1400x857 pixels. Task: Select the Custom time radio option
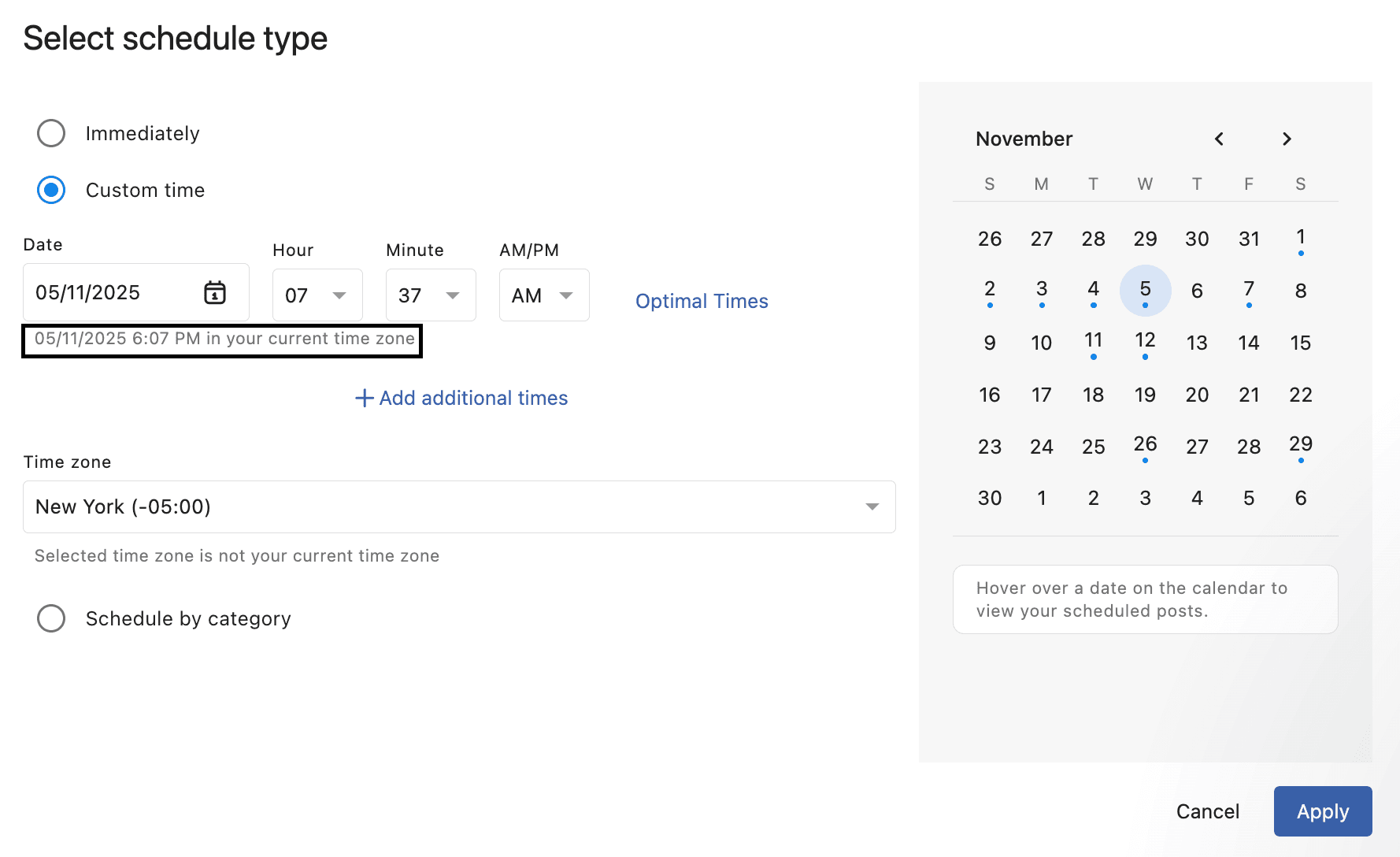tap(52, 190)
